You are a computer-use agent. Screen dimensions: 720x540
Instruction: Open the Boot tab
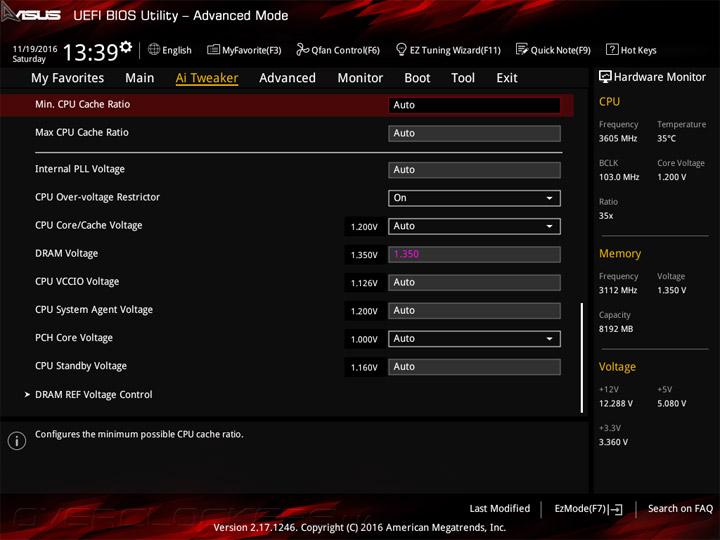417,78
